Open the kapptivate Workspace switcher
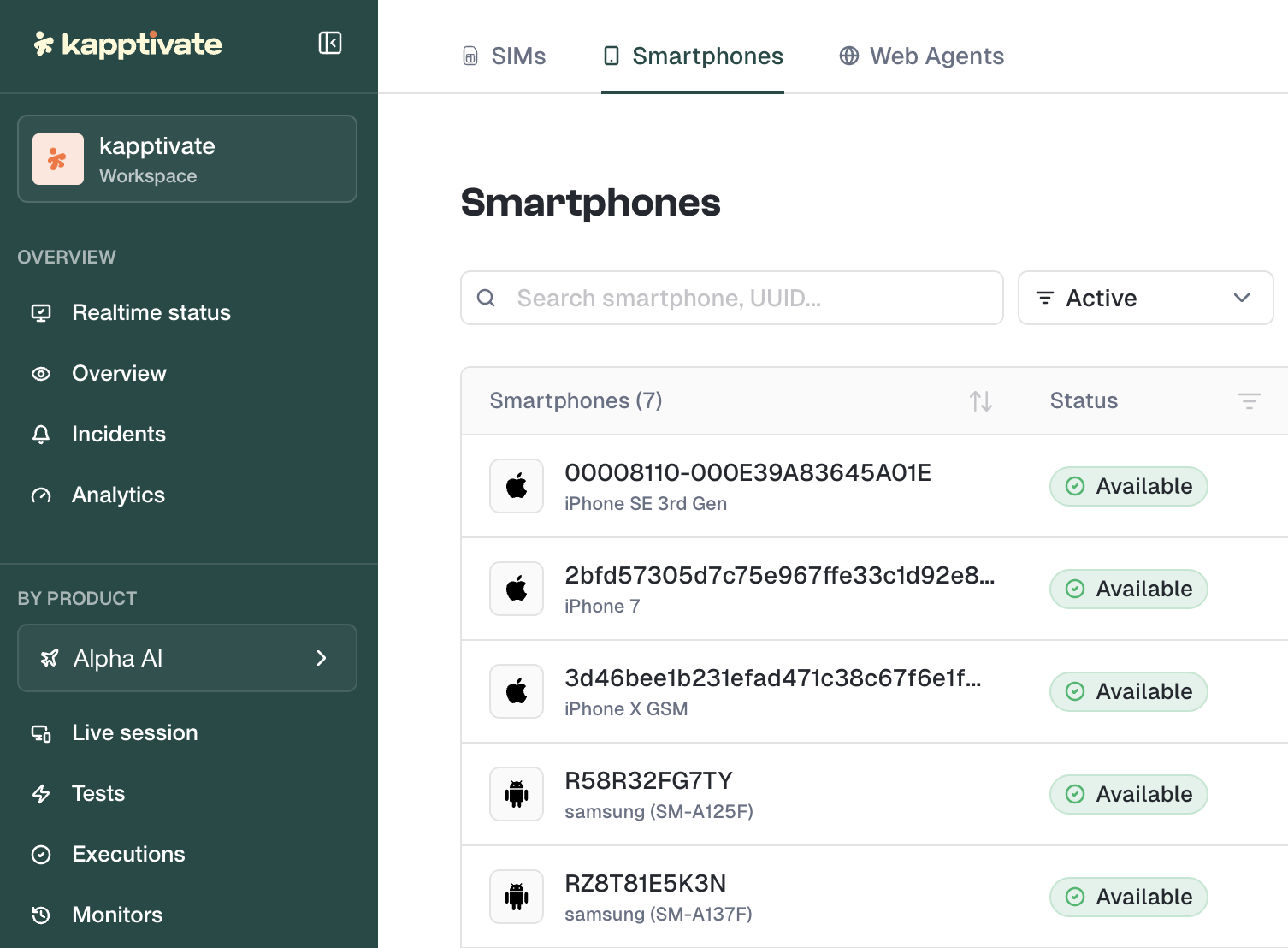The image size is (1288, 948). (x=187, y=159)
